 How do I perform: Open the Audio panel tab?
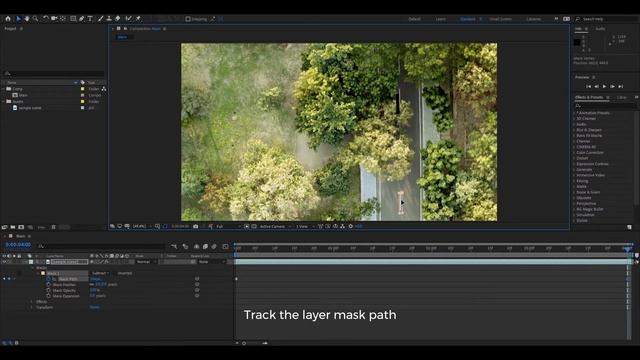tap(600, 29)
